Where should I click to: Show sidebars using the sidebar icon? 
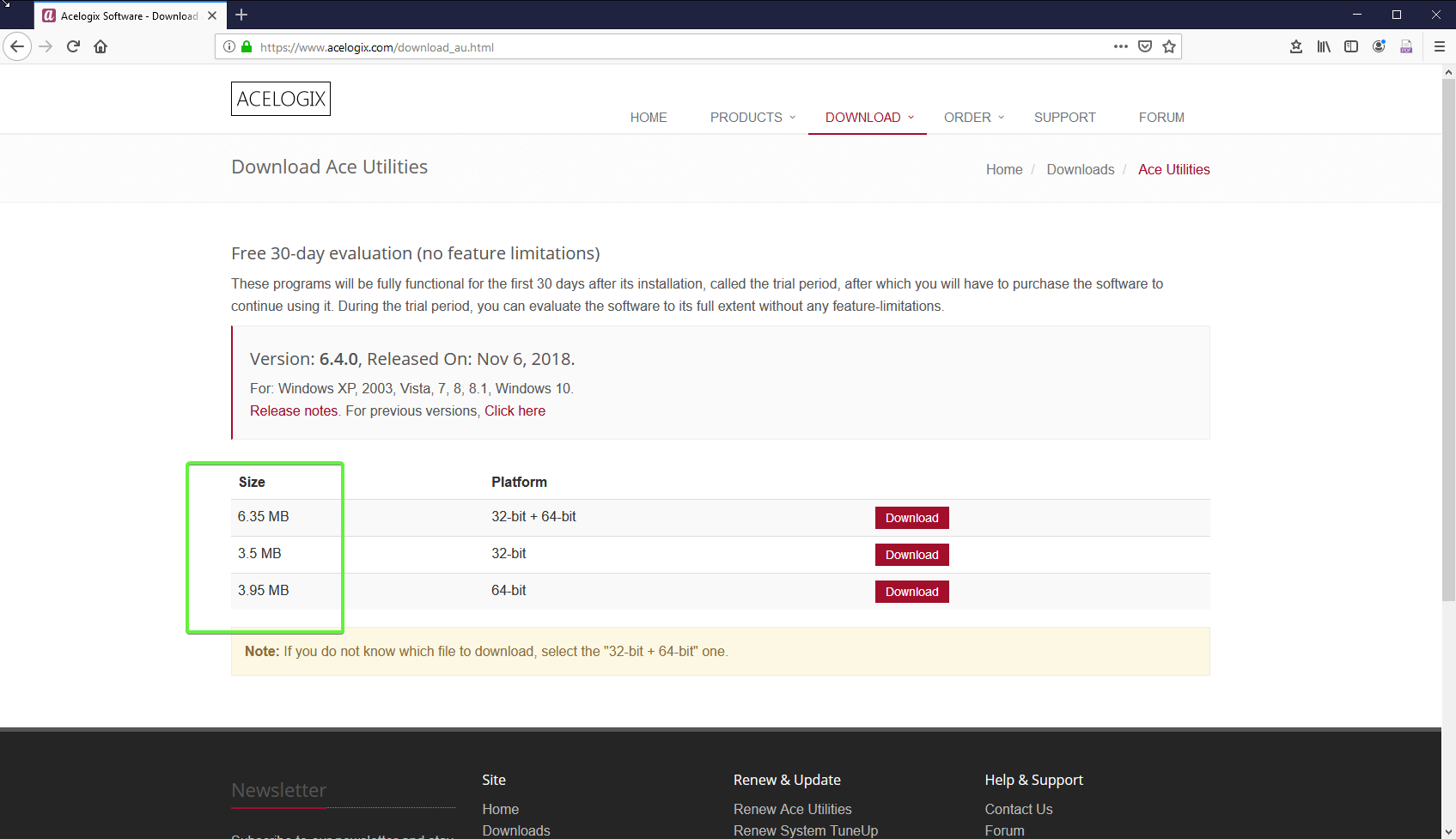(1351, 46)
